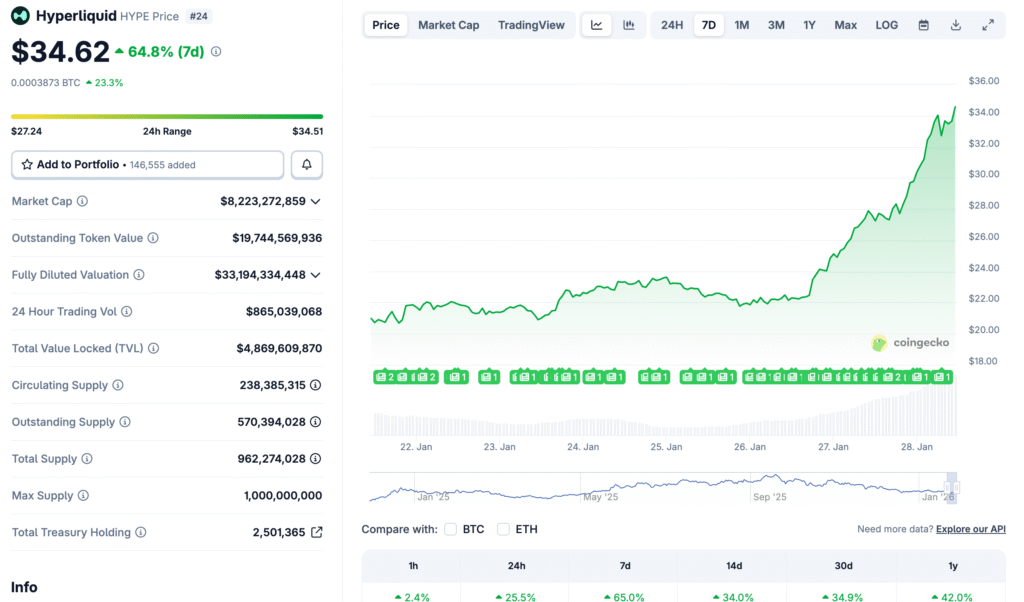Image resolution: width=1024 pixels, height=602 pixels.
Task: Switch to Market Cap tab
Action: point(448,25)
